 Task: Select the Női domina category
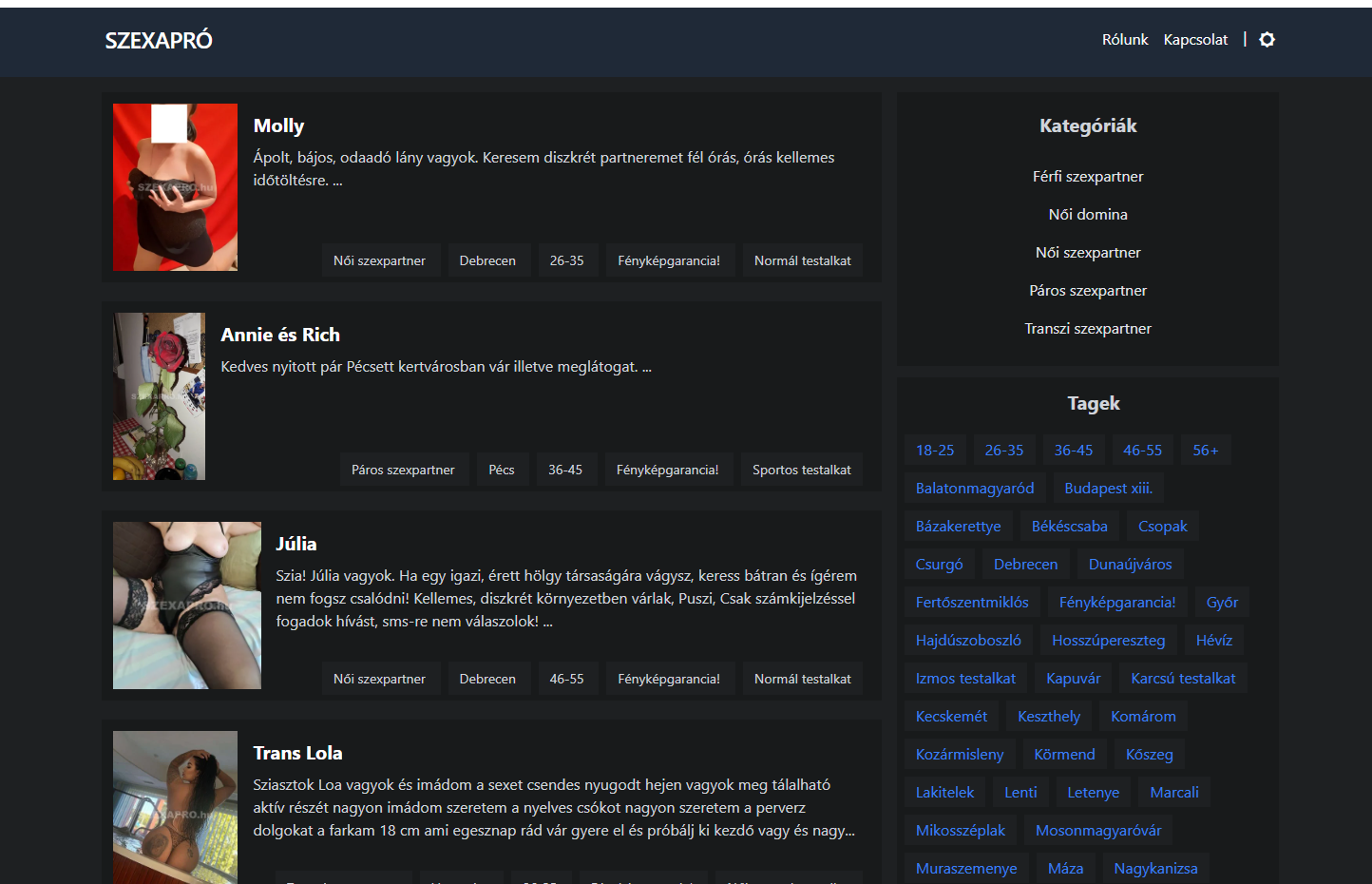point(1088,215)
